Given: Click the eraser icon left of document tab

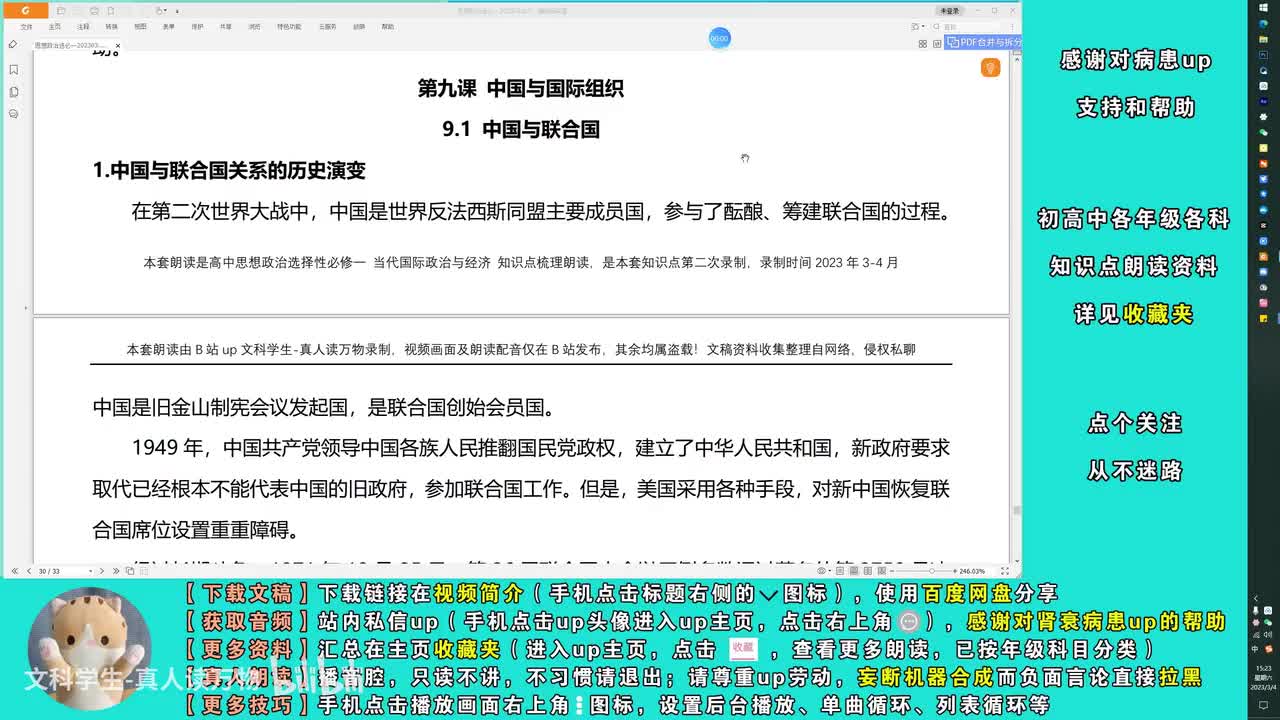Looking at the screenshot, I should (13, 44).
